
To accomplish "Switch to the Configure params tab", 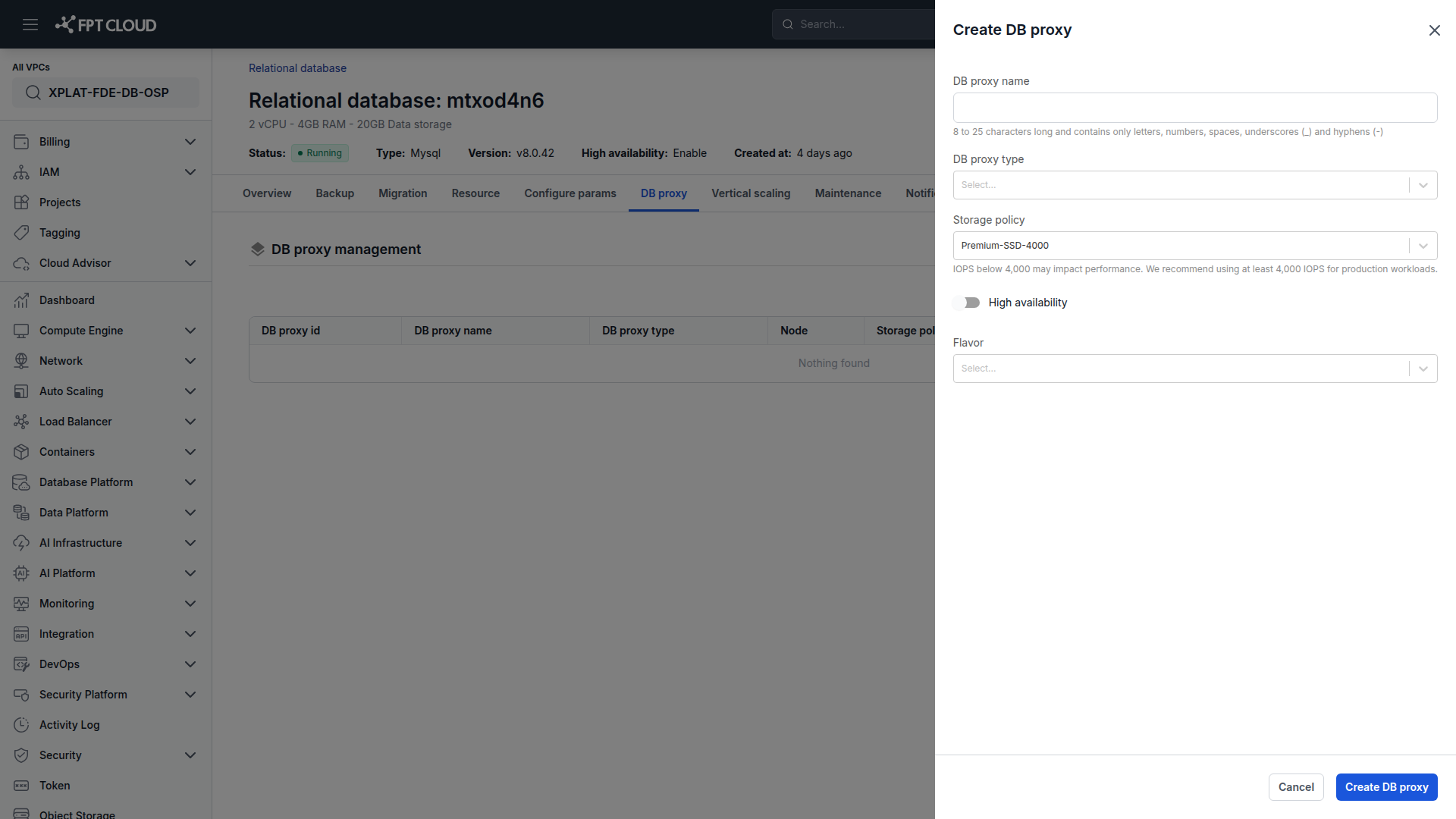I will point(570,193).
